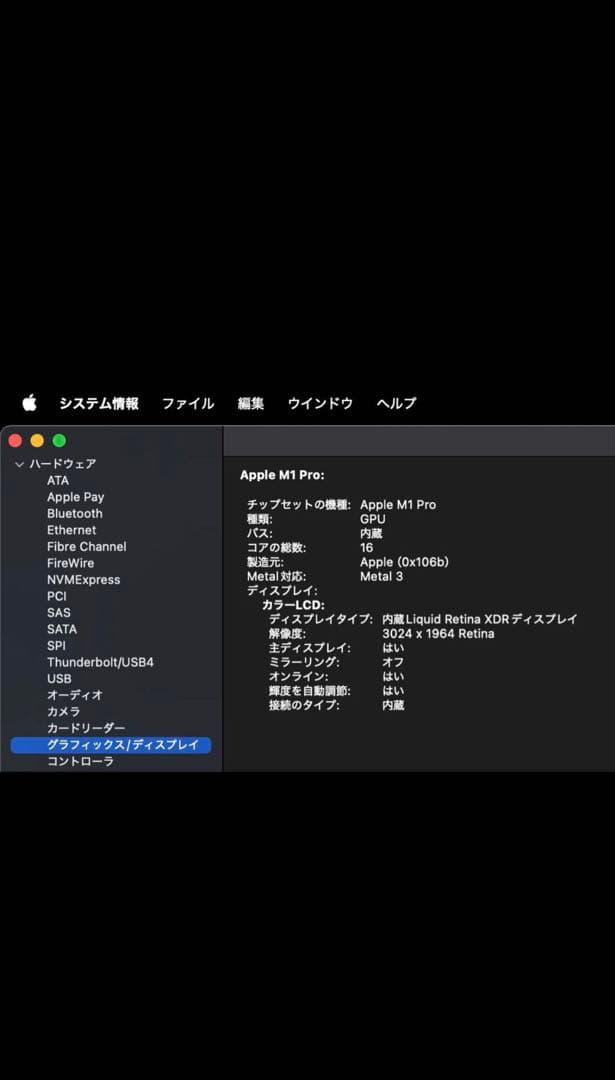Screen dimensions: 615x1080
Task: Click the ミラーリング value オフ
Action: 393,663
